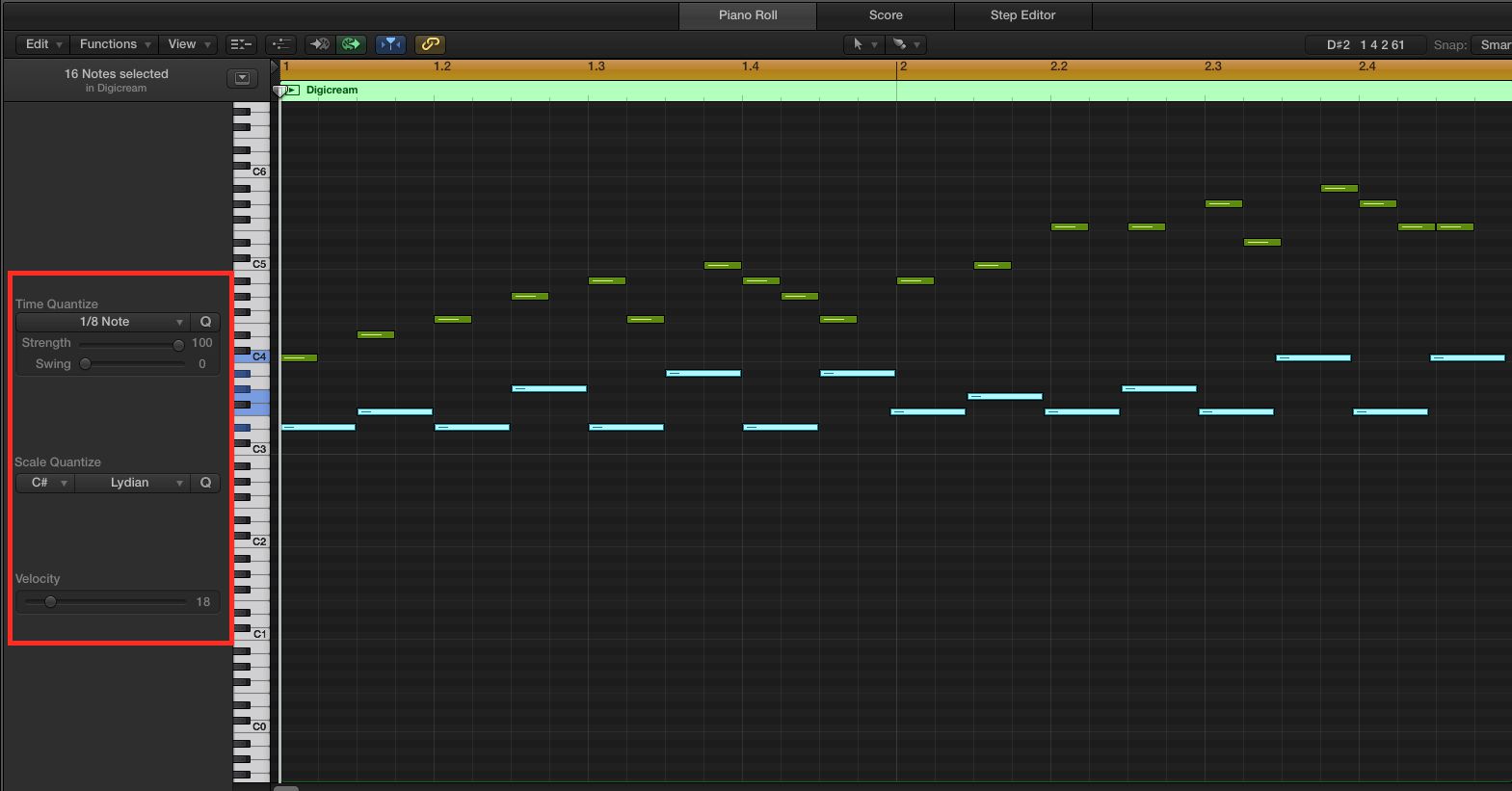The image size is (1512, 791).
Task: Click the Scale Quantize Q button
Action: (x=205, y=483)
